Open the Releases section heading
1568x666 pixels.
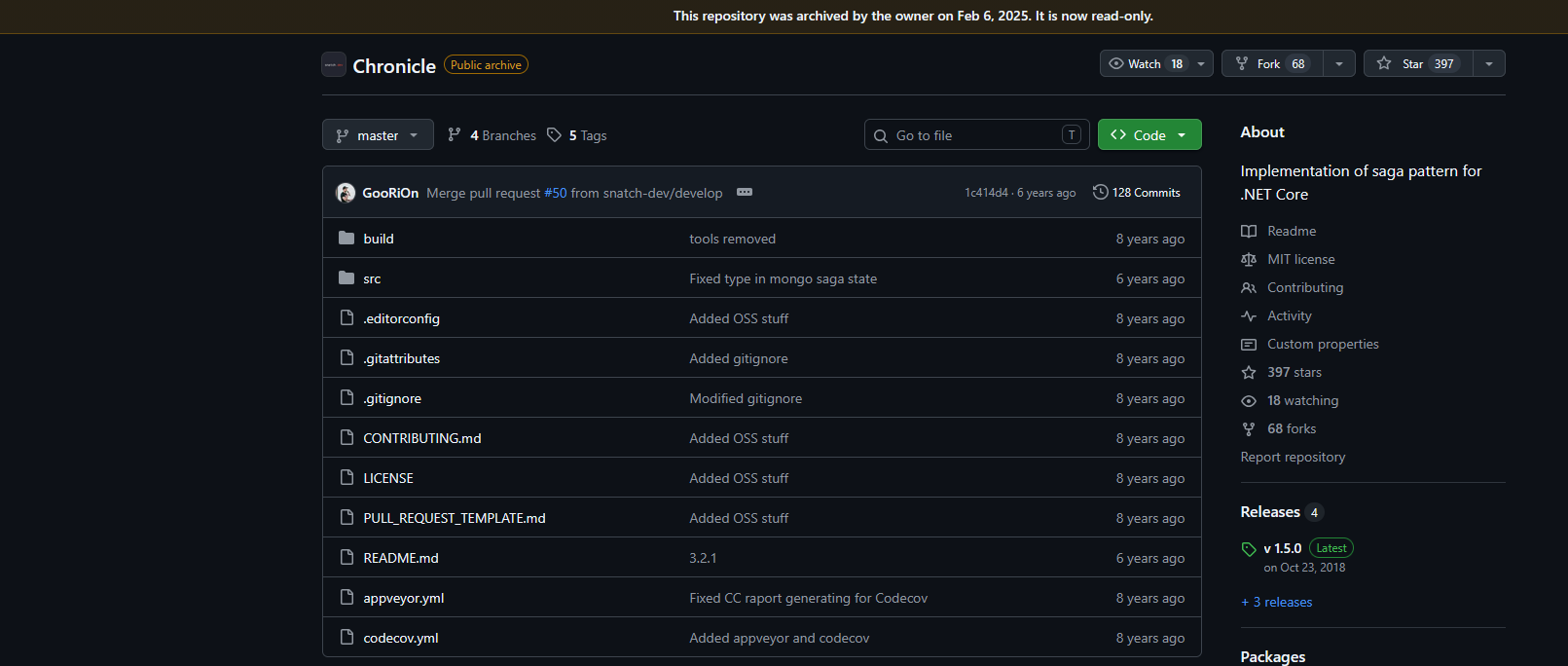click(1270, 511)
